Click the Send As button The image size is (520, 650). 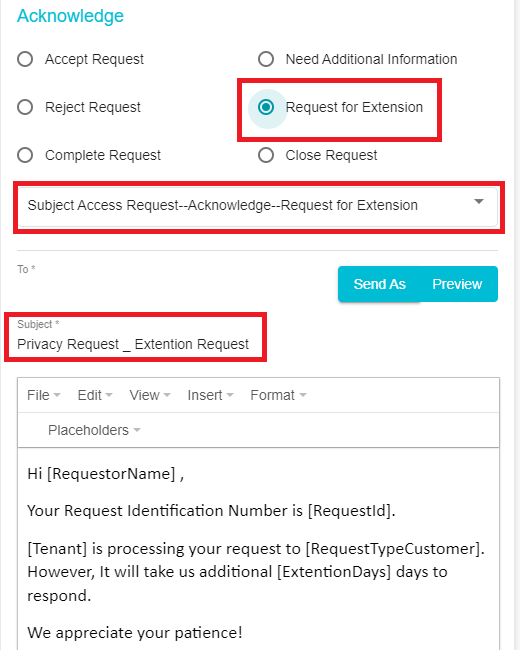379,284
